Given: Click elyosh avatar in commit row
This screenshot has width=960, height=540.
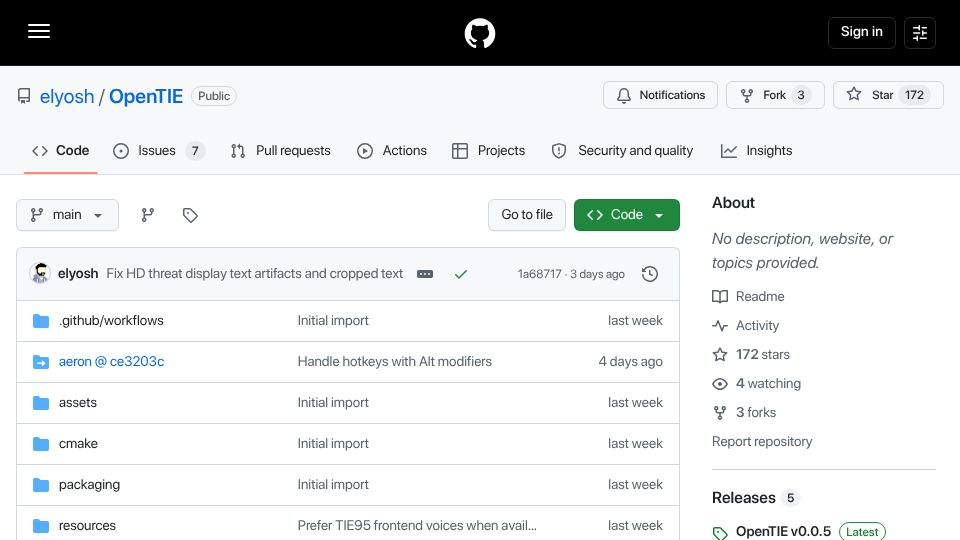Looking at the screenshot, I should 40,273.
